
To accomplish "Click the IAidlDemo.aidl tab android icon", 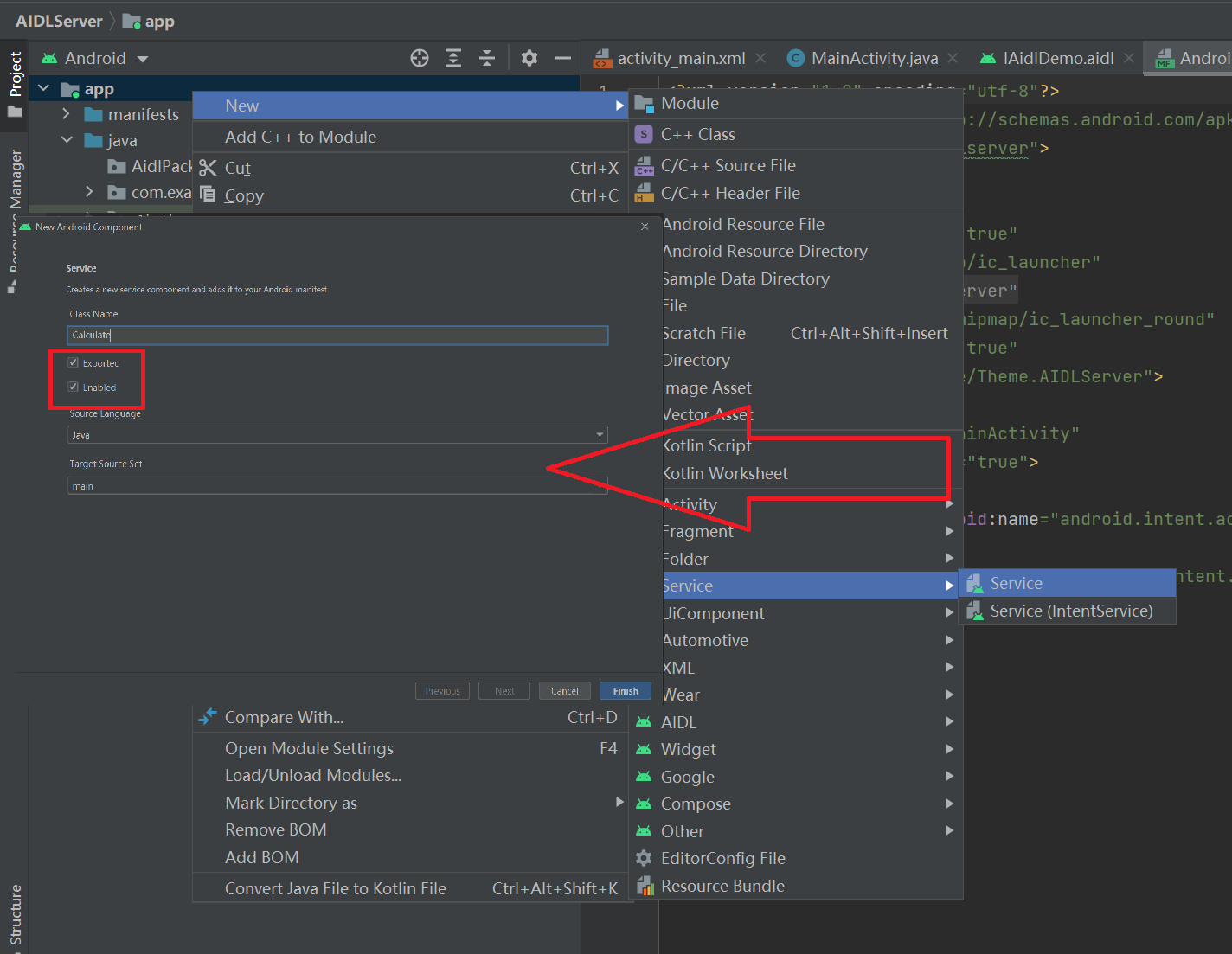I will pos(987,58).
